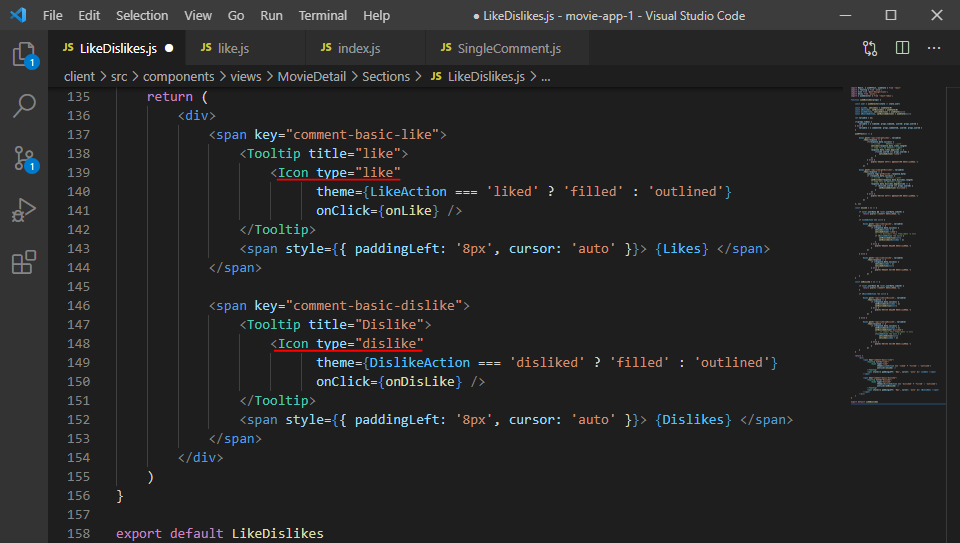Open changes compare icon in editor toolbar
The width and height of the screenshot is (960, 543).
click(870, 48)
